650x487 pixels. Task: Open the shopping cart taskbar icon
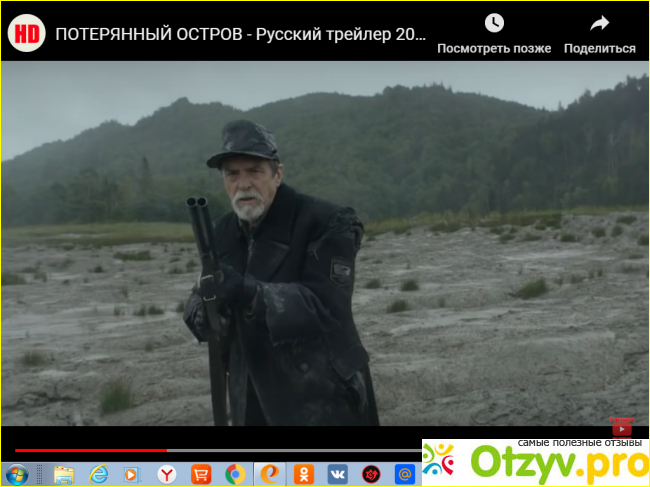click(x=202, y=473)
